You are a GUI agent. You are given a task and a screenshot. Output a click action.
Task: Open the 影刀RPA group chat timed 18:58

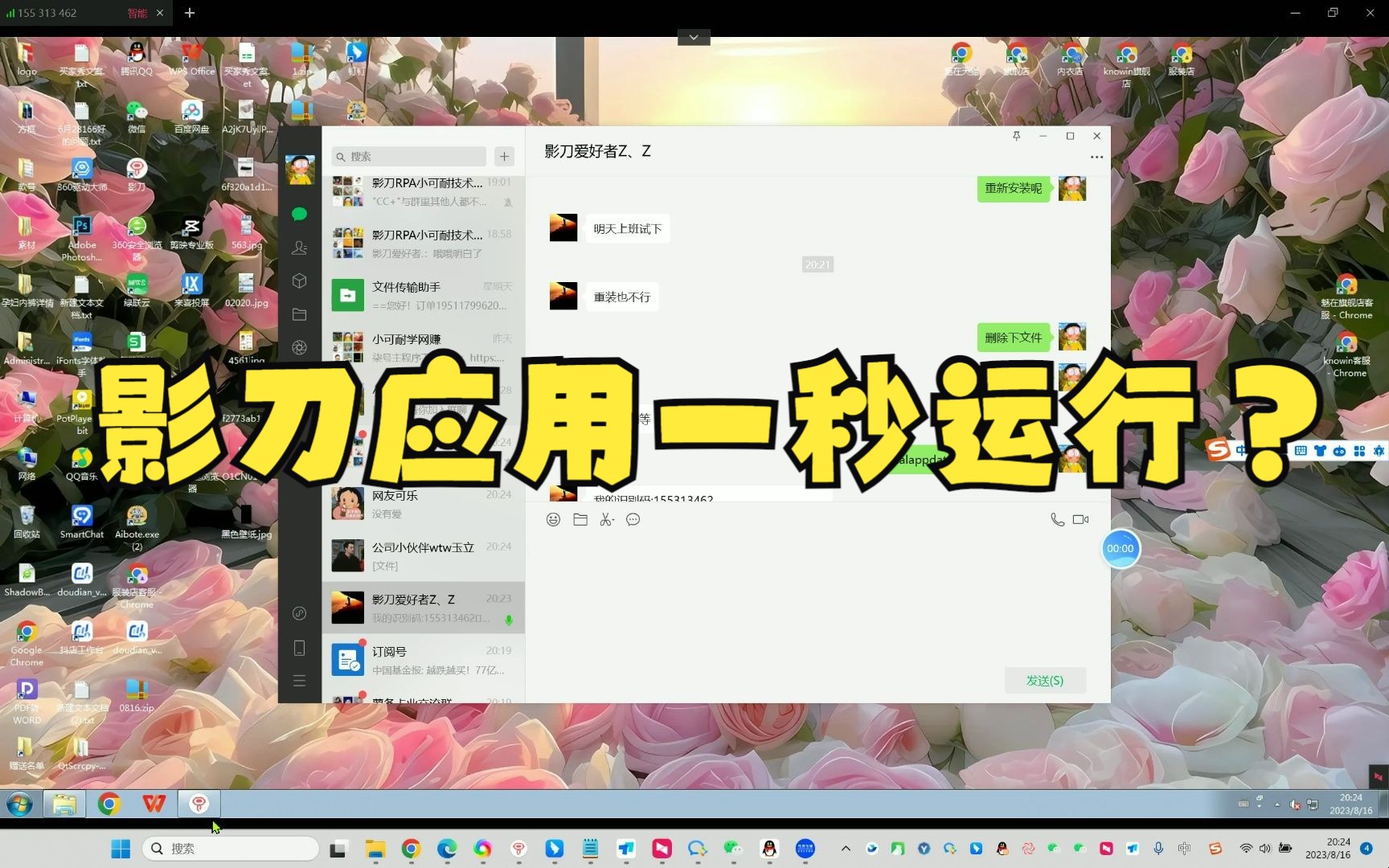(x=424, y=243)
